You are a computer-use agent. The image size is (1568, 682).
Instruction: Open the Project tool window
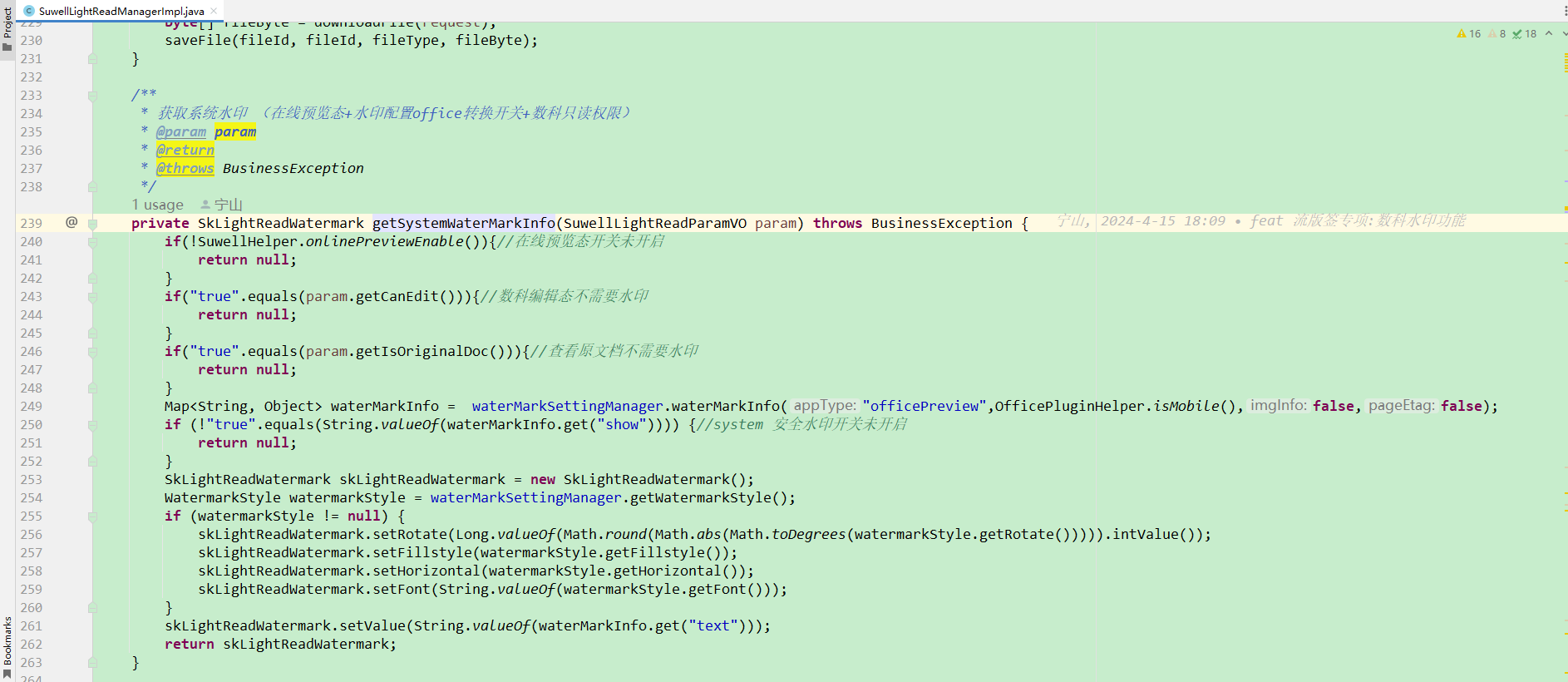click(7, 27)
